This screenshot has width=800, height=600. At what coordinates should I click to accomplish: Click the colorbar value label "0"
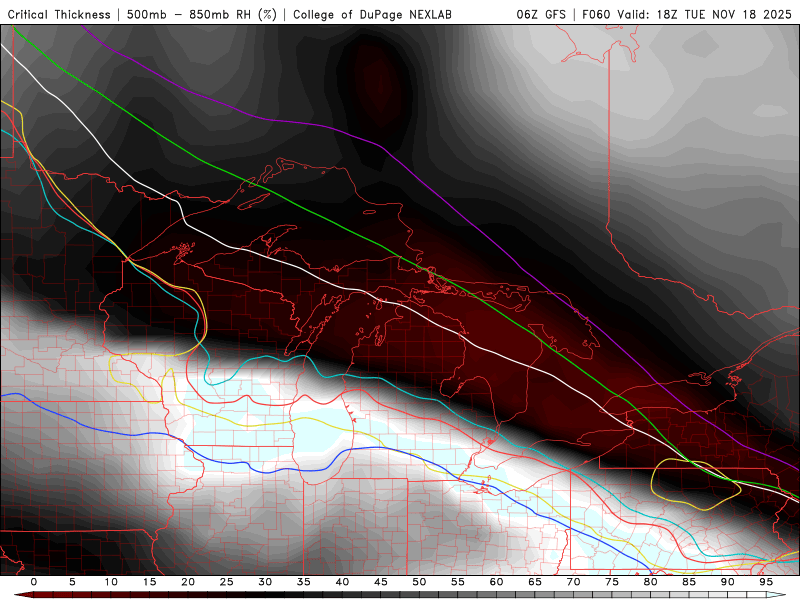coord(34,582)
